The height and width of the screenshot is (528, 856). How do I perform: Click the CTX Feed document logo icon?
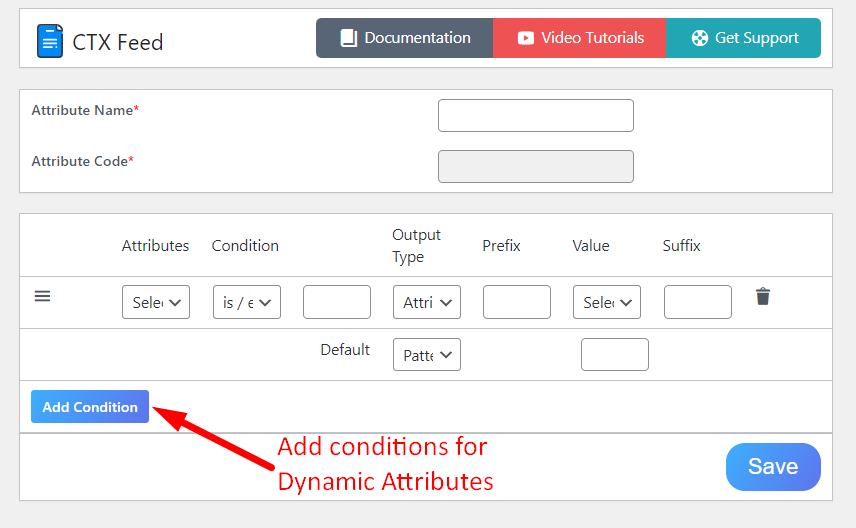pos(49,41)
